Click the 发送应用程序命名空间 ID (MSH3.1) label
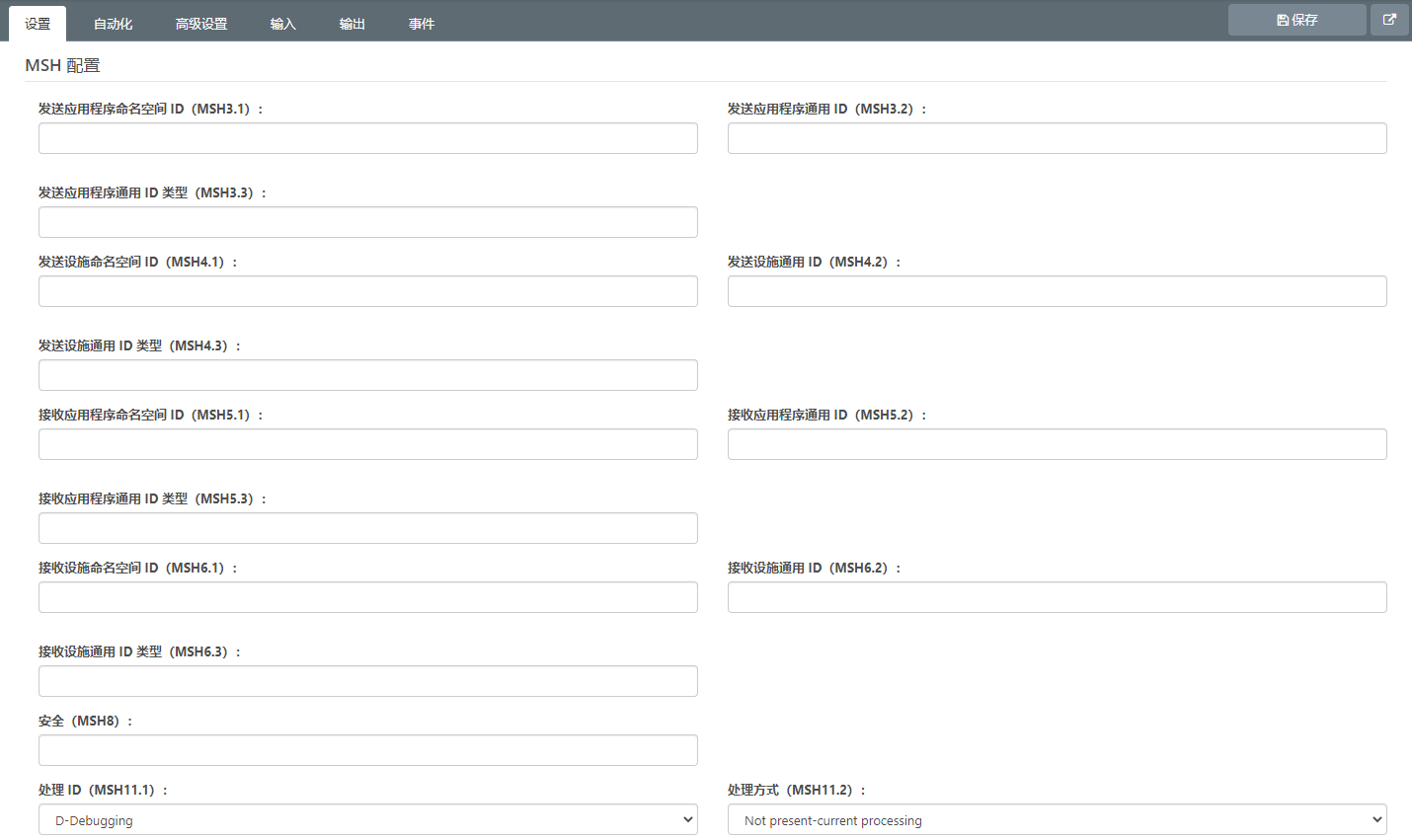Screen dimensions: 1412x840 point(151,109)
